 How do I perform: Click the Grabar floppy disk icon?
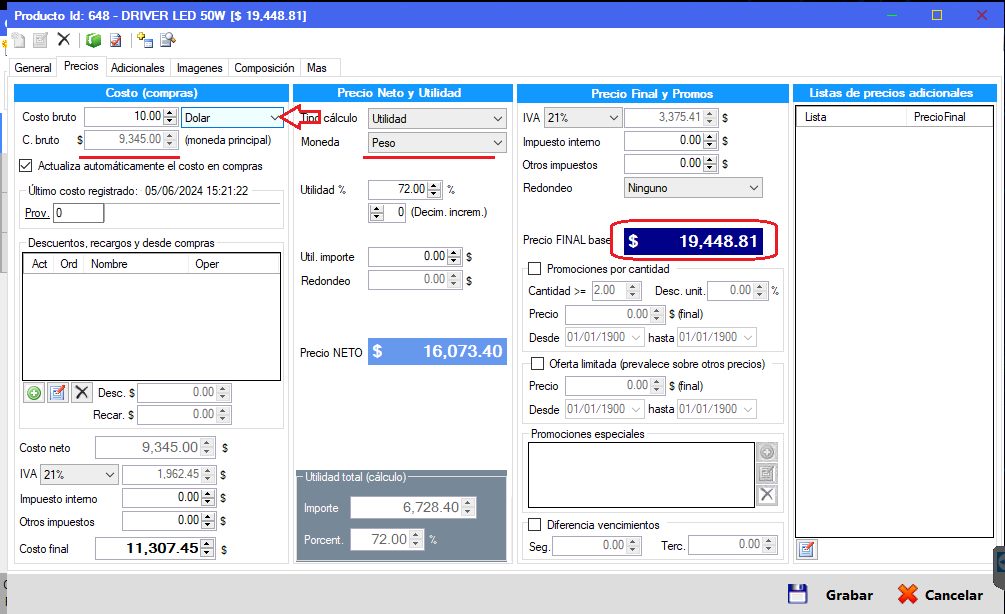(x=797, y=594)
